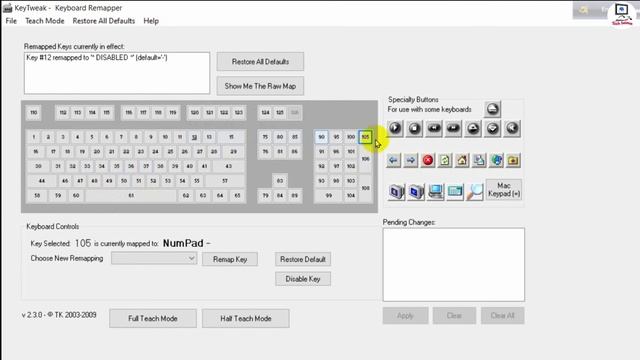Choose the Home house icon

(x=462, y=160)
